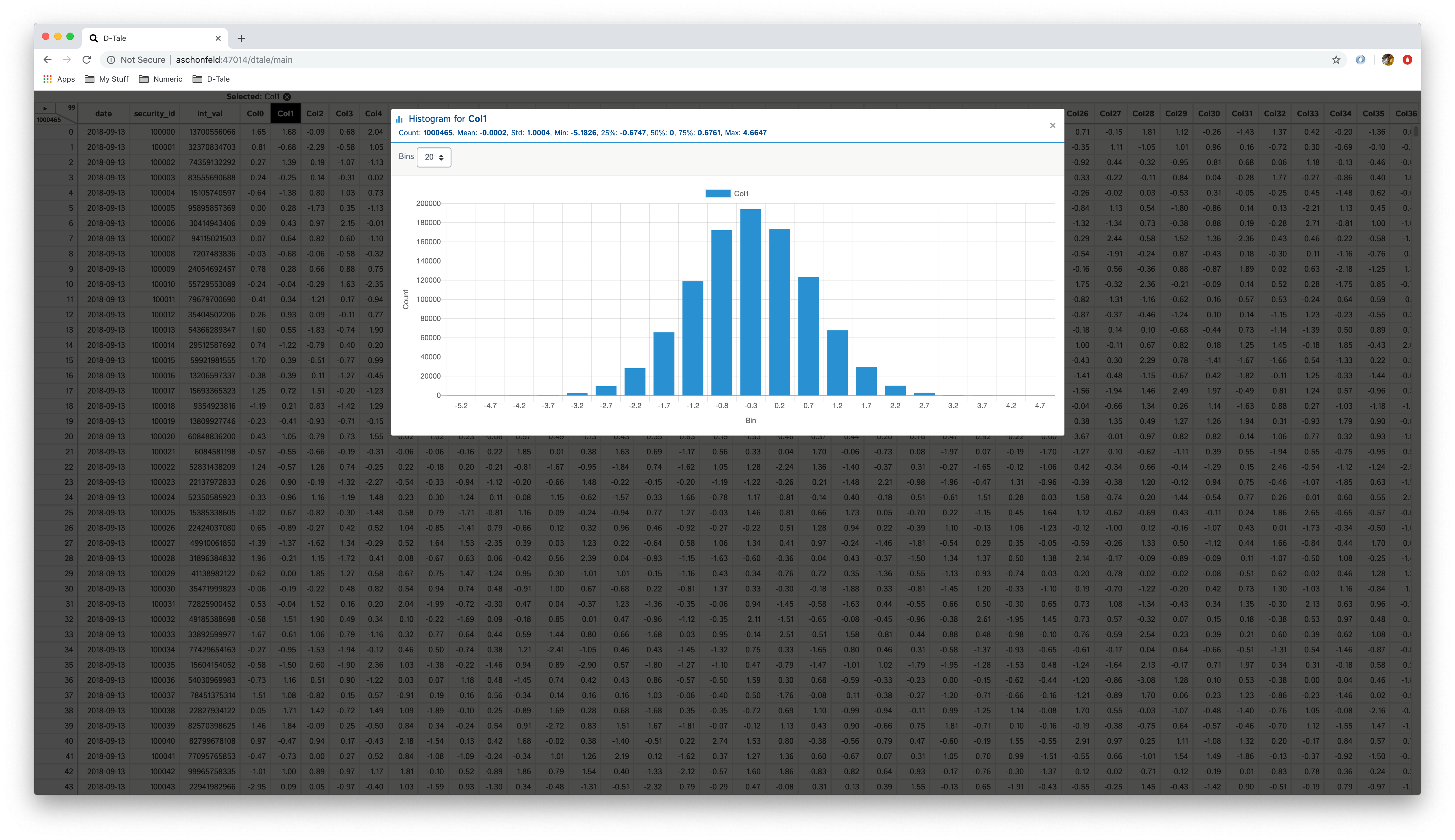Click the security_id cell 100025

point(154,512)
